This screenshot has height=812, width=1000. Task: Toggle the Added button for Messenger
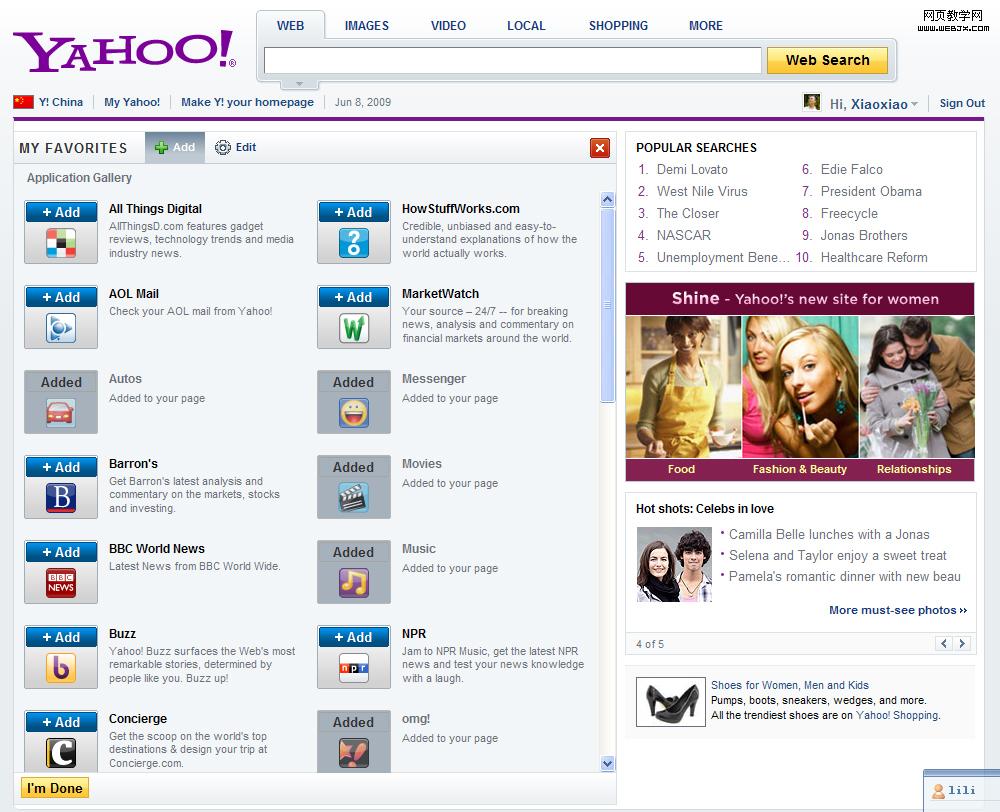354,382
